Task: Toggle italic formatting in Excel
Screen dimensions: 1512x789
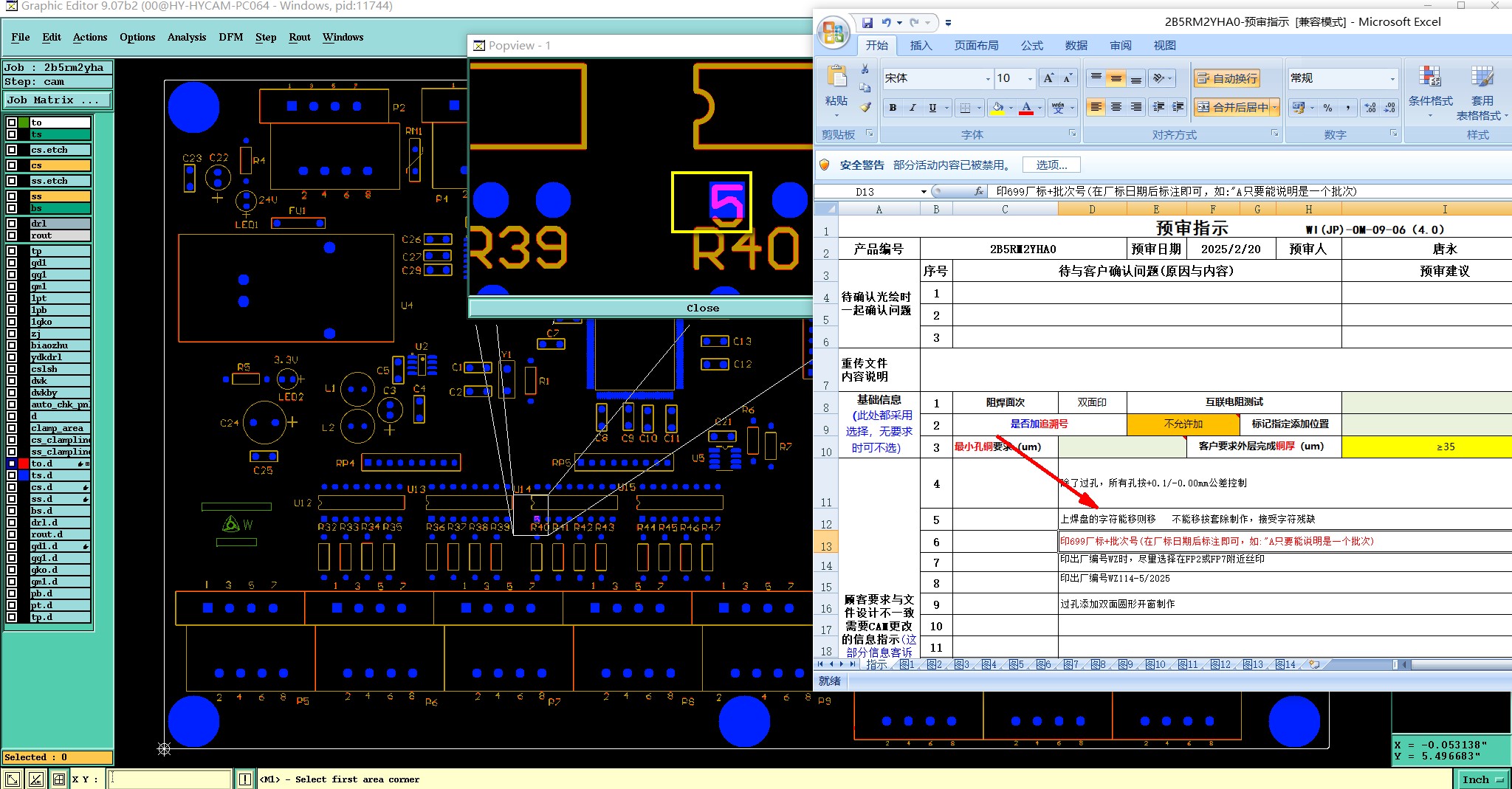Action: 913,108
